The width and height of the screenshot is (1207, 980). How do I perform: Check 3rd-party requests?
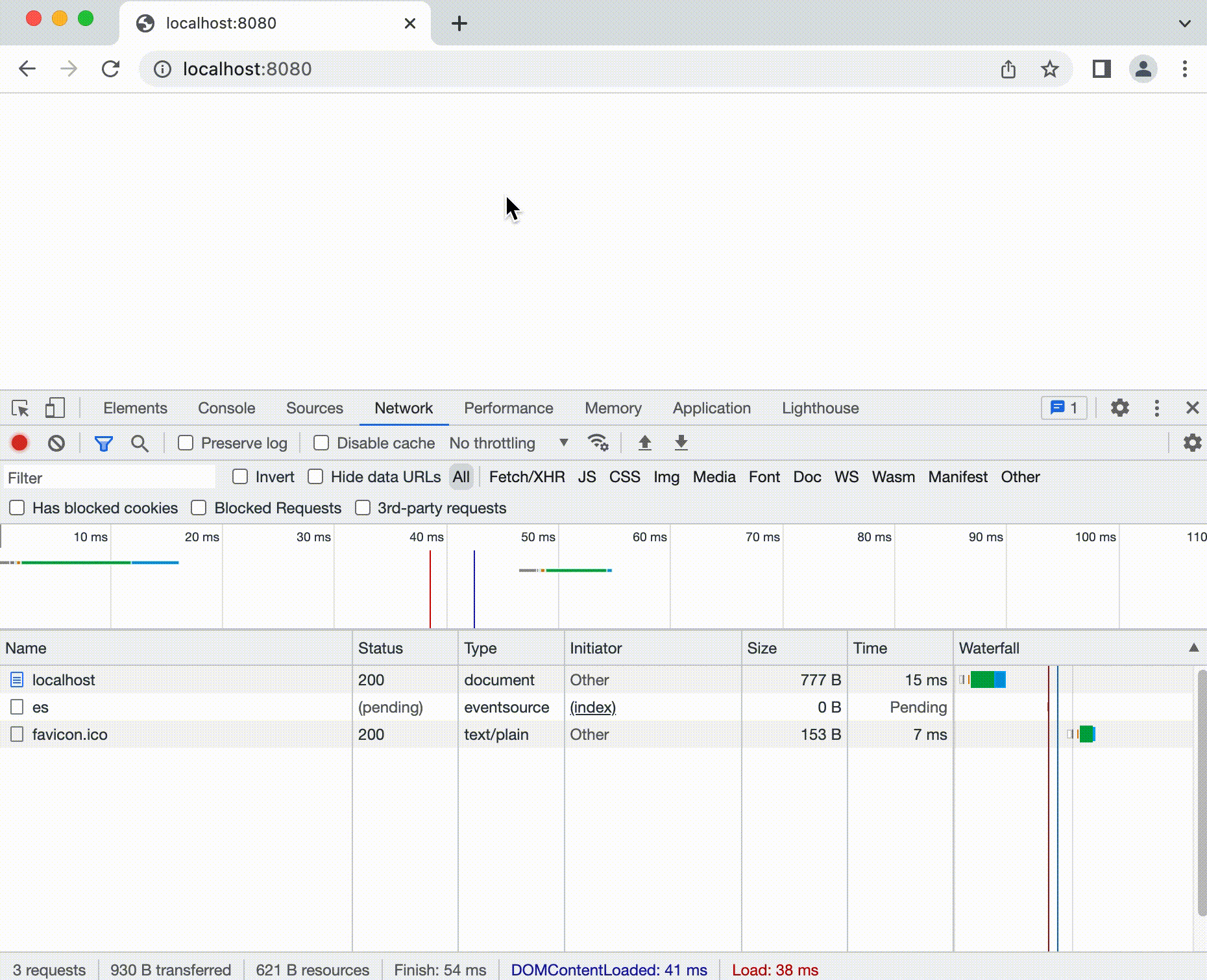pyautogui.click(x=363, y=508)
